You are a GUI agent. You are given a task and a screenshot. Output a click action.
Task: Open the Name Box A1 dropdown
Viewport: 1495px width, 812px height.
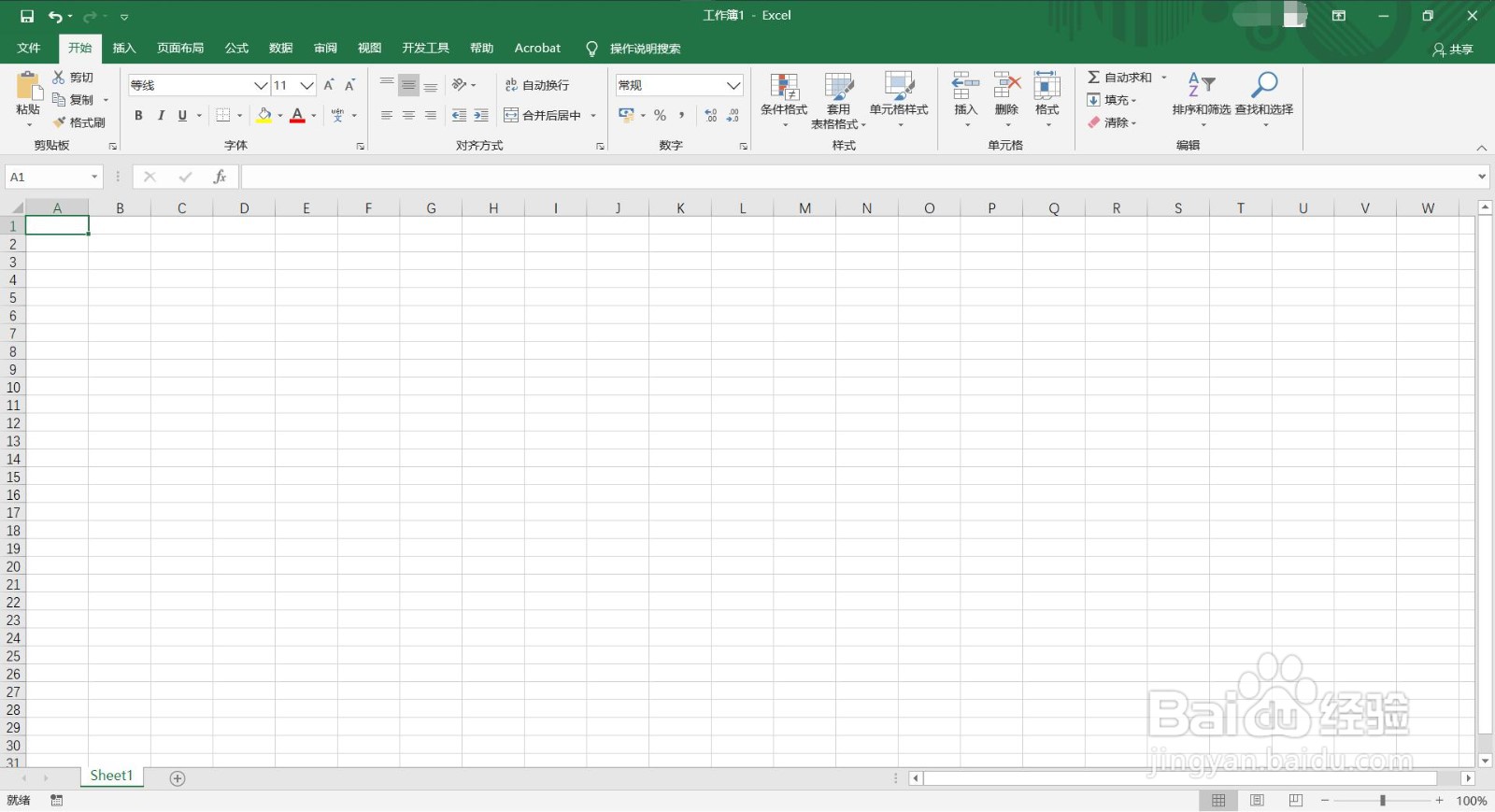coord(94,177)
